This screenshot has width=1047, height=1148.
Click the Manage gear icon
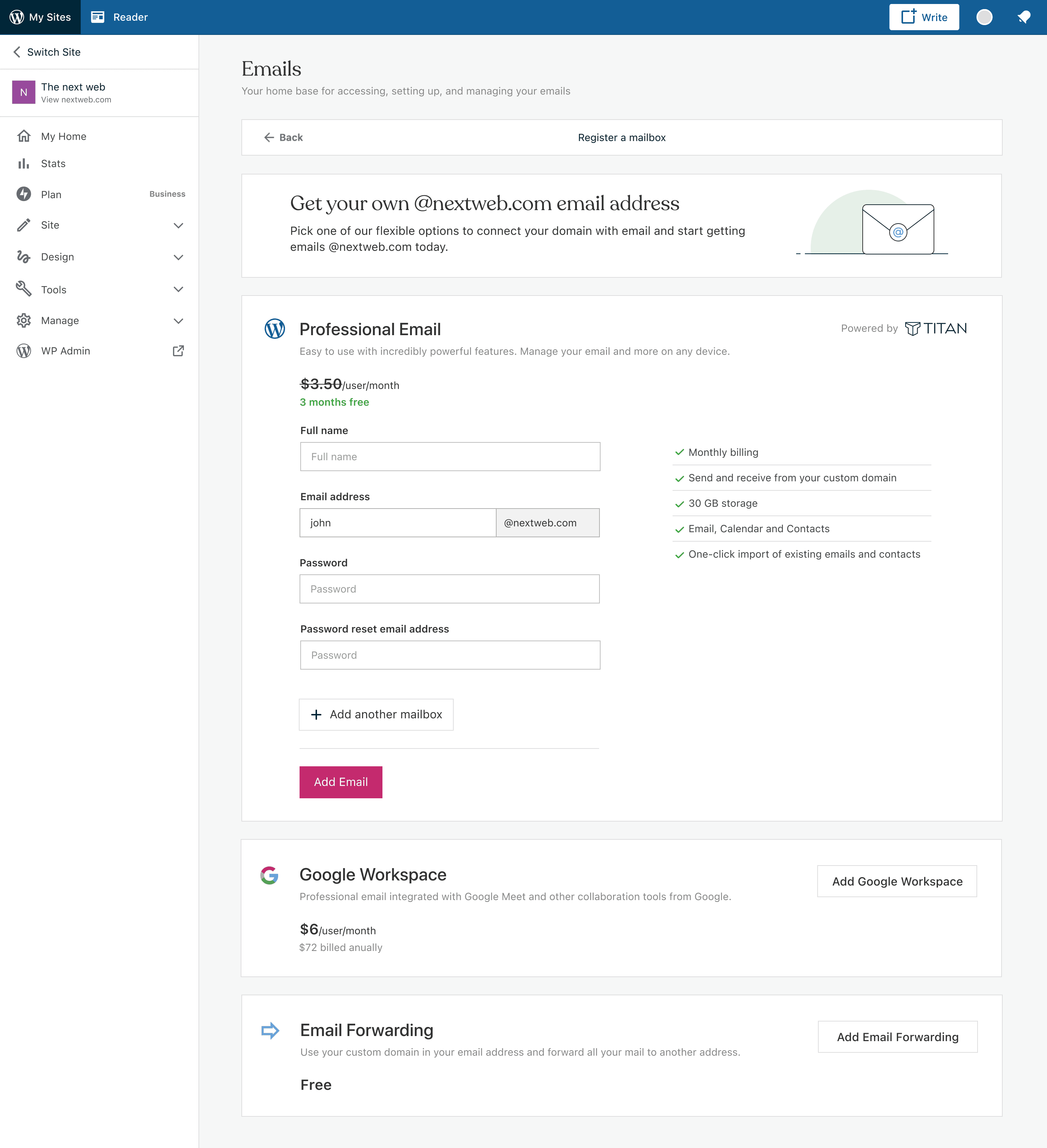(23, 321)
